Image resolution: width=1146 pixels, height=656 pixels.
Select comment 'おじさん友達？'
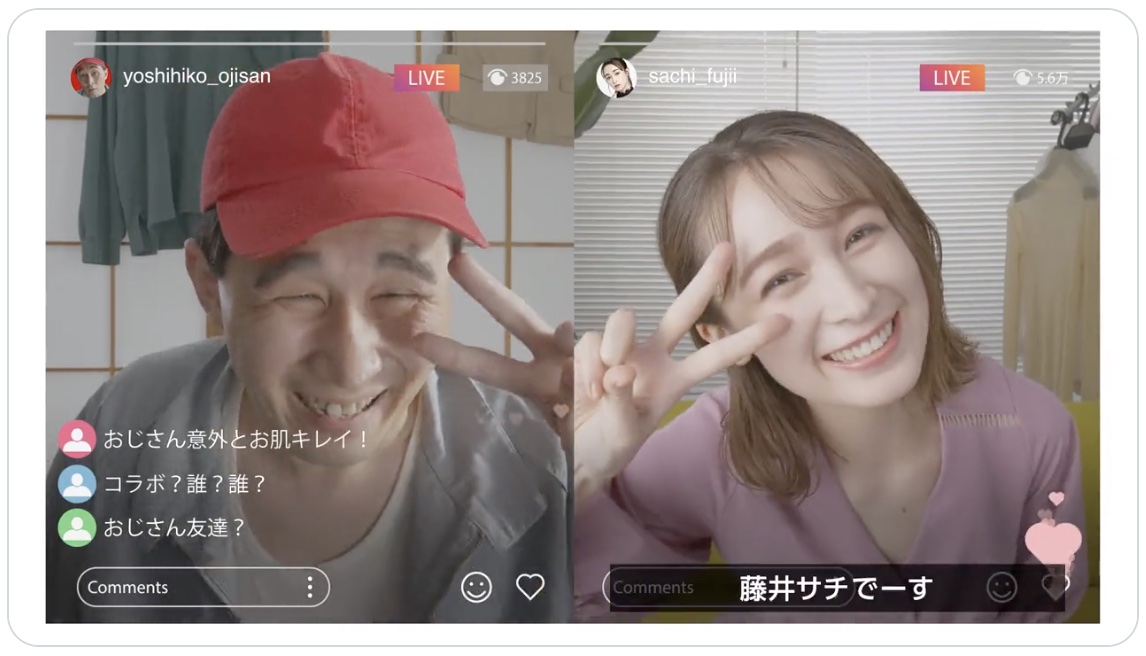(174, 527)
